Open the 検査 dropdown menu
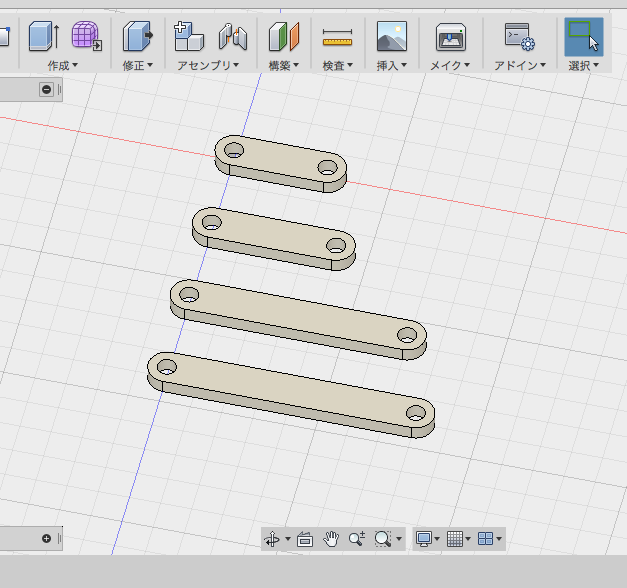Viewport: 627px width, 588px height. point(337,65)
